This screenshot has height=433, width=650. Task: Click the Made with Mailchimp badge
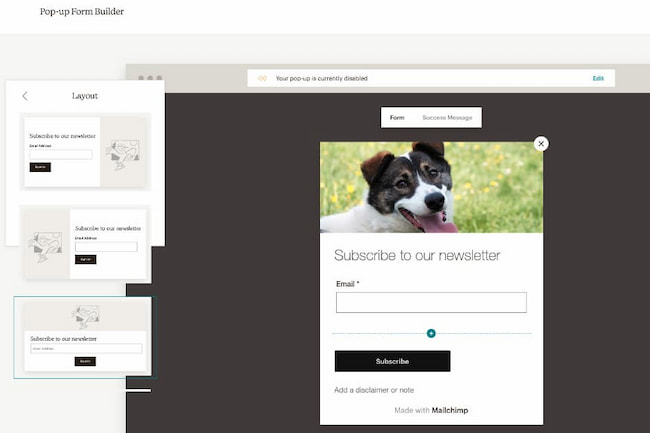pyautogui.click(x=431, y=410)
